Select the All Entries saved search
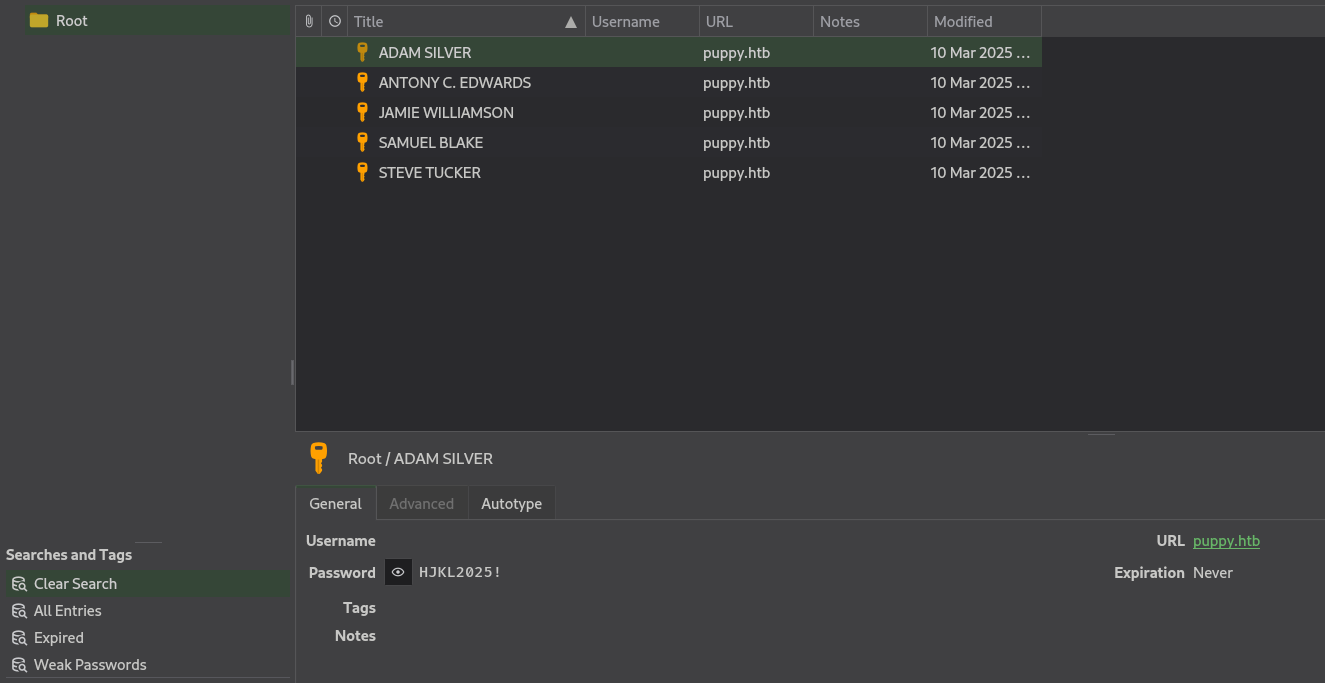The image size is (1325, 683). (x=67, y=610)
